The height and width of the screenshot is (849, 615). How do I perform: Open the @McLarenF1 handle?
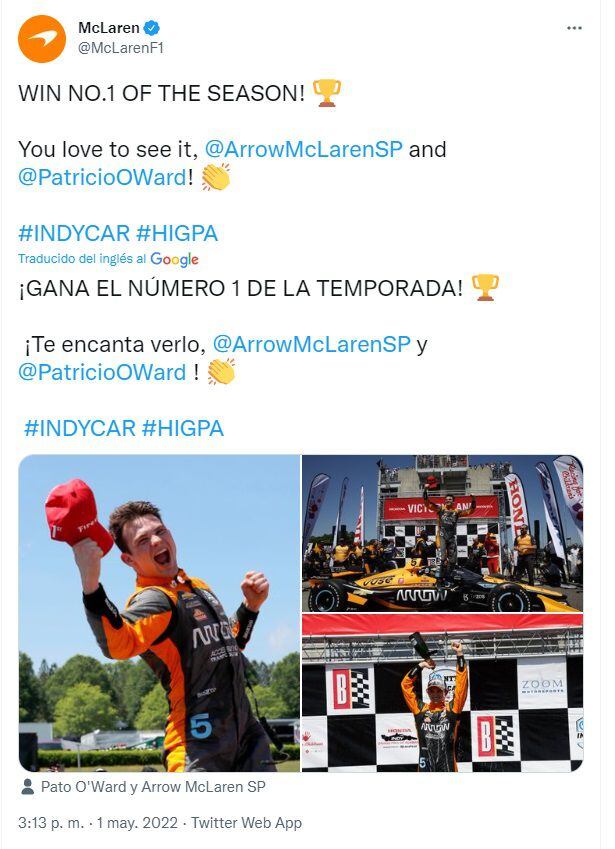pos(121,48)
